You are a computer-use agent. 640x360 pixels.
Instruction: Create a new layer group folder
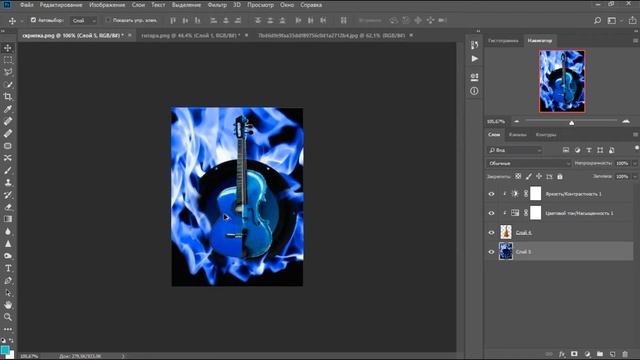600,354
